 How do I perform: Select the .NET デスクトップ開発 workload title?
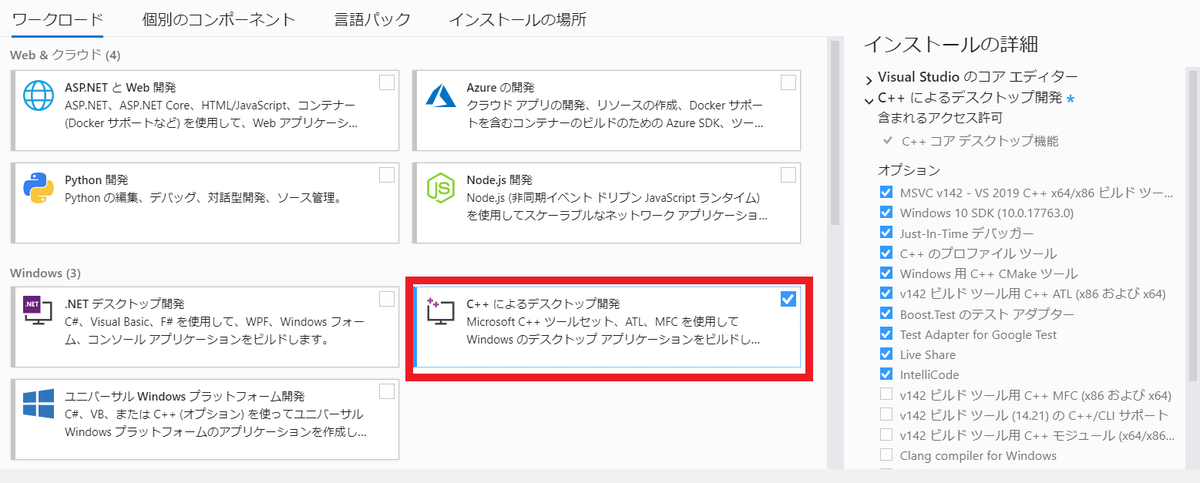pos(125,303)
